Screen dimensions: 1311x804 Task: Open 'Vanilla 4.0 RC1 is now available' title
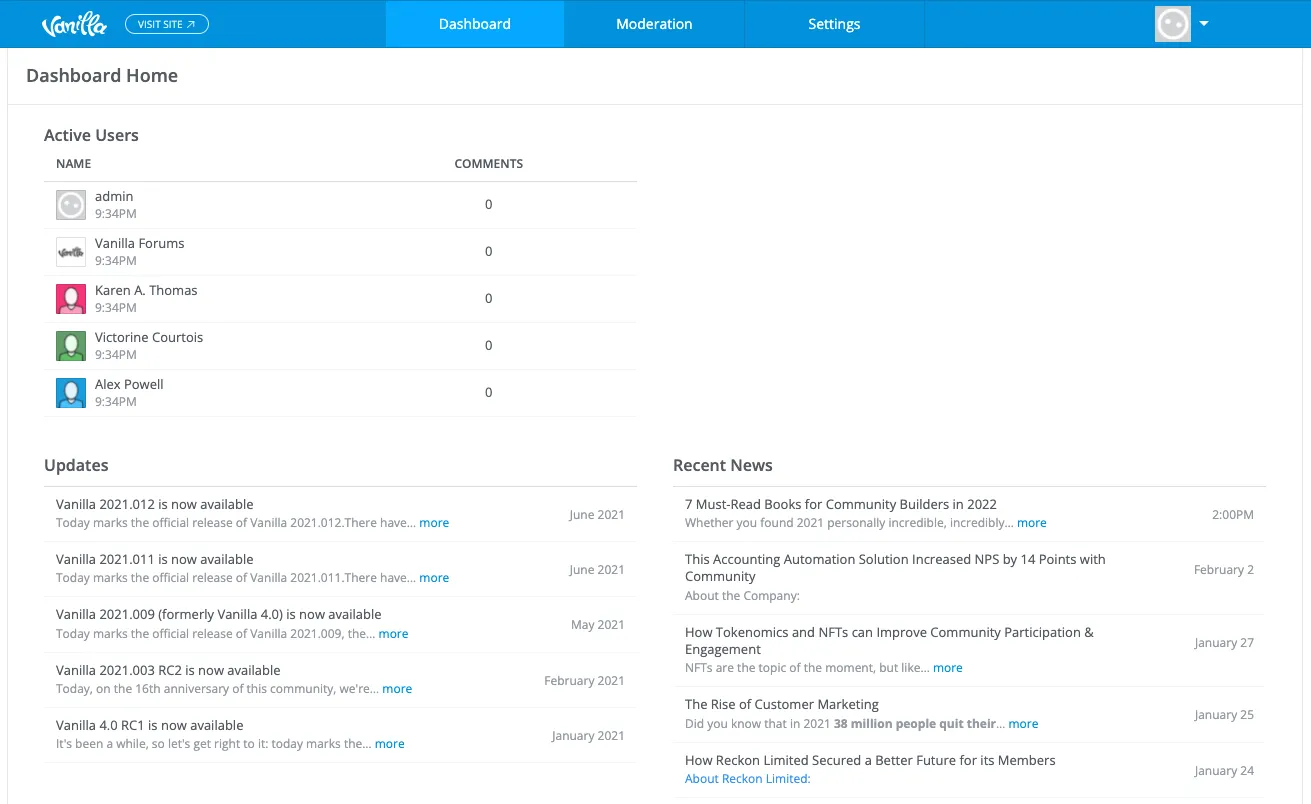150,726
